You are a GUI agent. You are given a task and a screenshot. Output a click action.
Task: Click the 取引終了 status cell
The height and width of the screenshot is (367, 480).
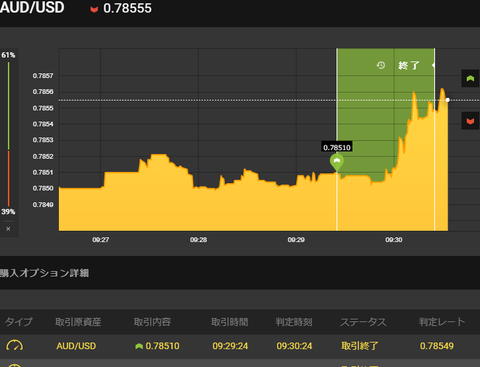360,346
